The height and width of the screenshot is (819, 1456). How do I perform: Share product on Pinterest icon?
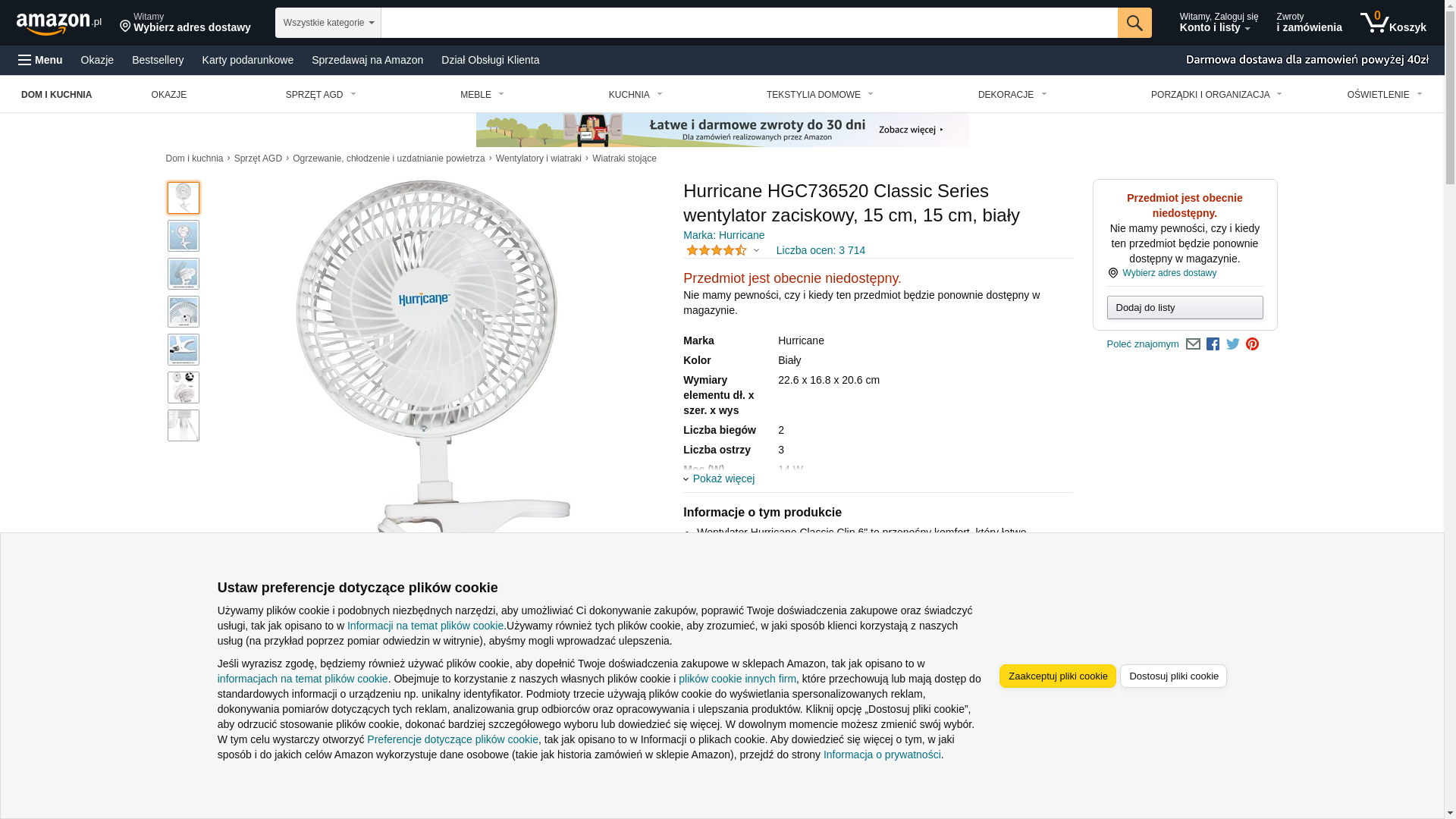click(x=1252, y=344)
